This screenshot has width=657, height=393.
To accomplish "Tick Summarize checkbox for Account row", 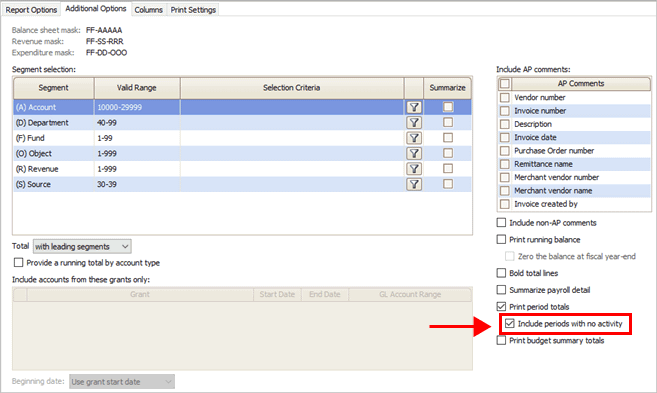I will point(448,107).
